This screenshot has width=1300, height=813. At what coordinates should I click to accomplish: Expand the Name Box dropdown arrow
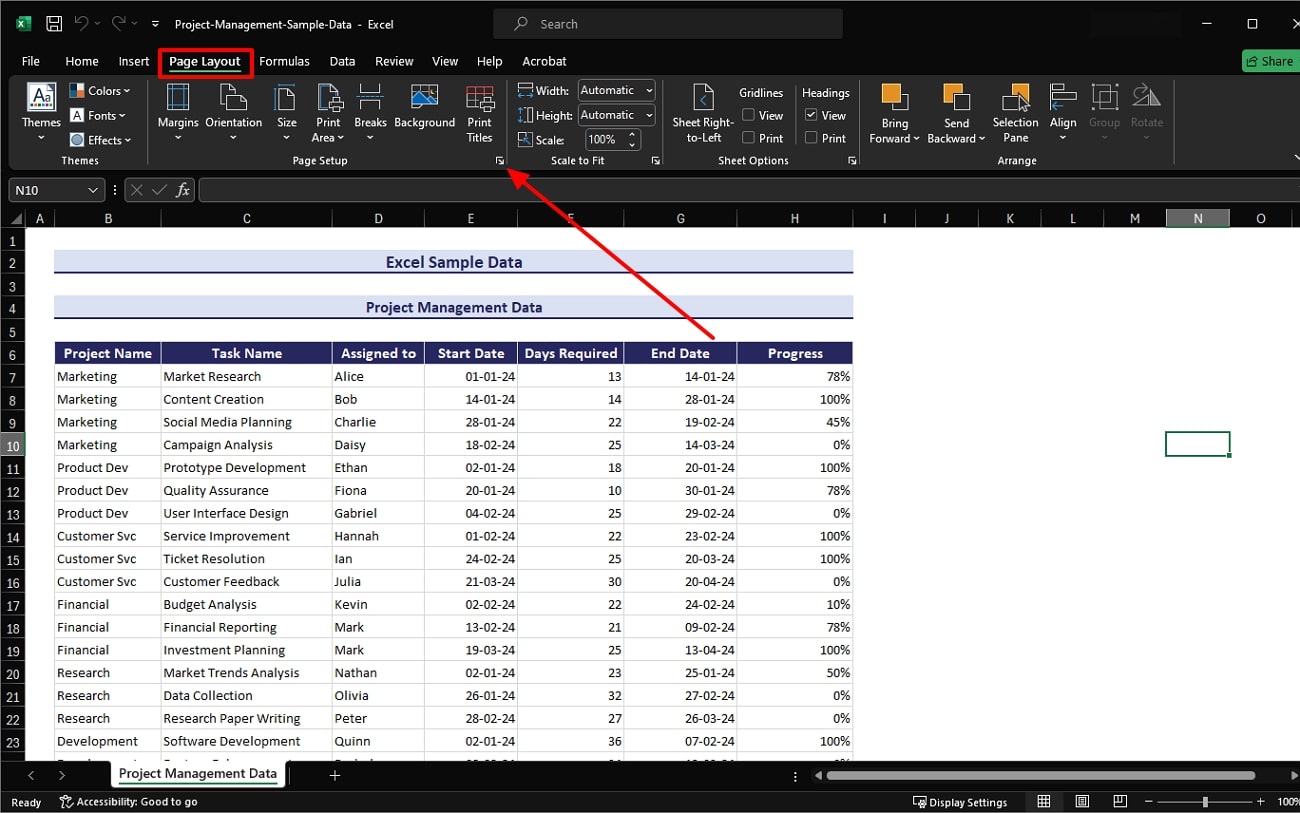94,190
